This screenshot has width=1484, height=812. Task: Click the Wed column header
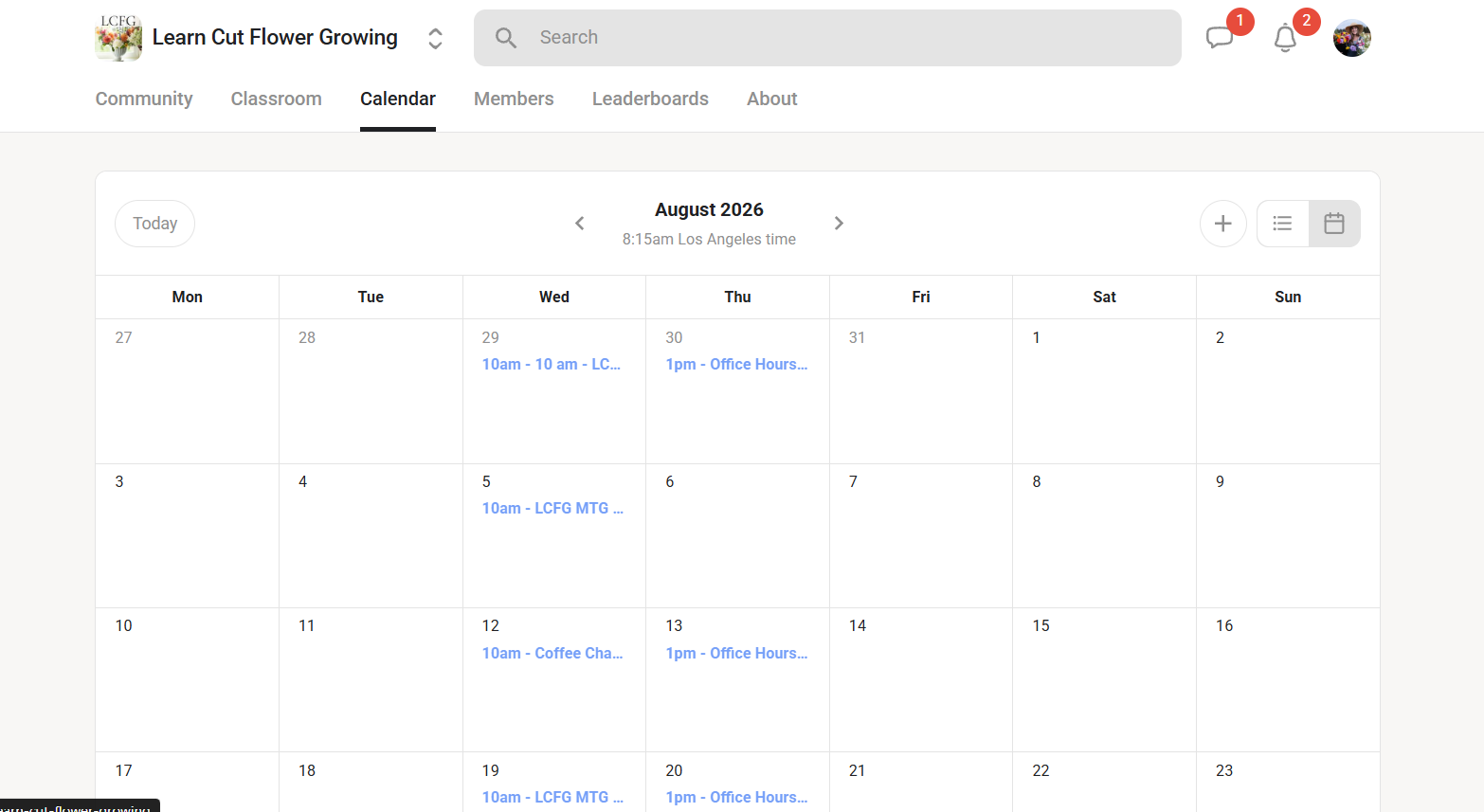(554, 298)
